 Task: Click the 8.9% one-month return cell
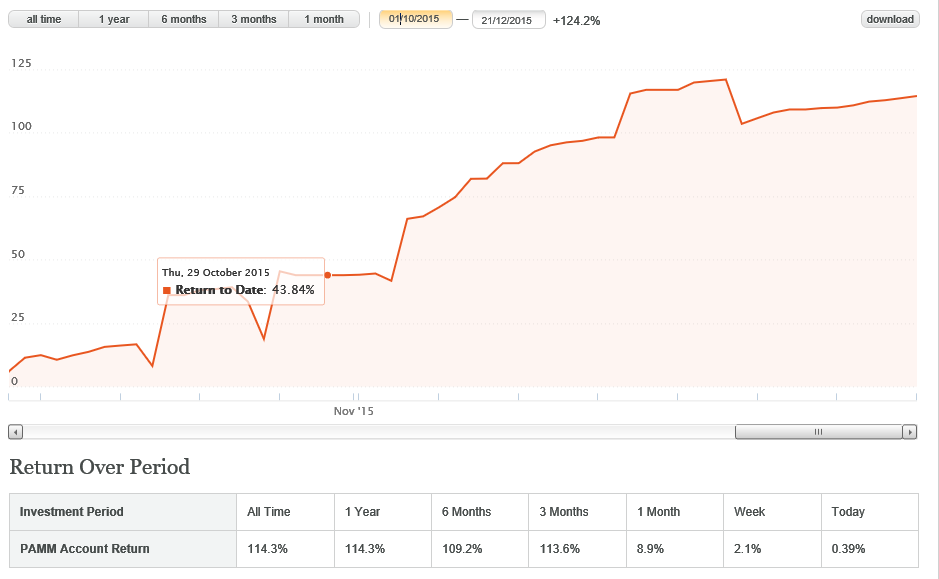(x=675, y=549)
